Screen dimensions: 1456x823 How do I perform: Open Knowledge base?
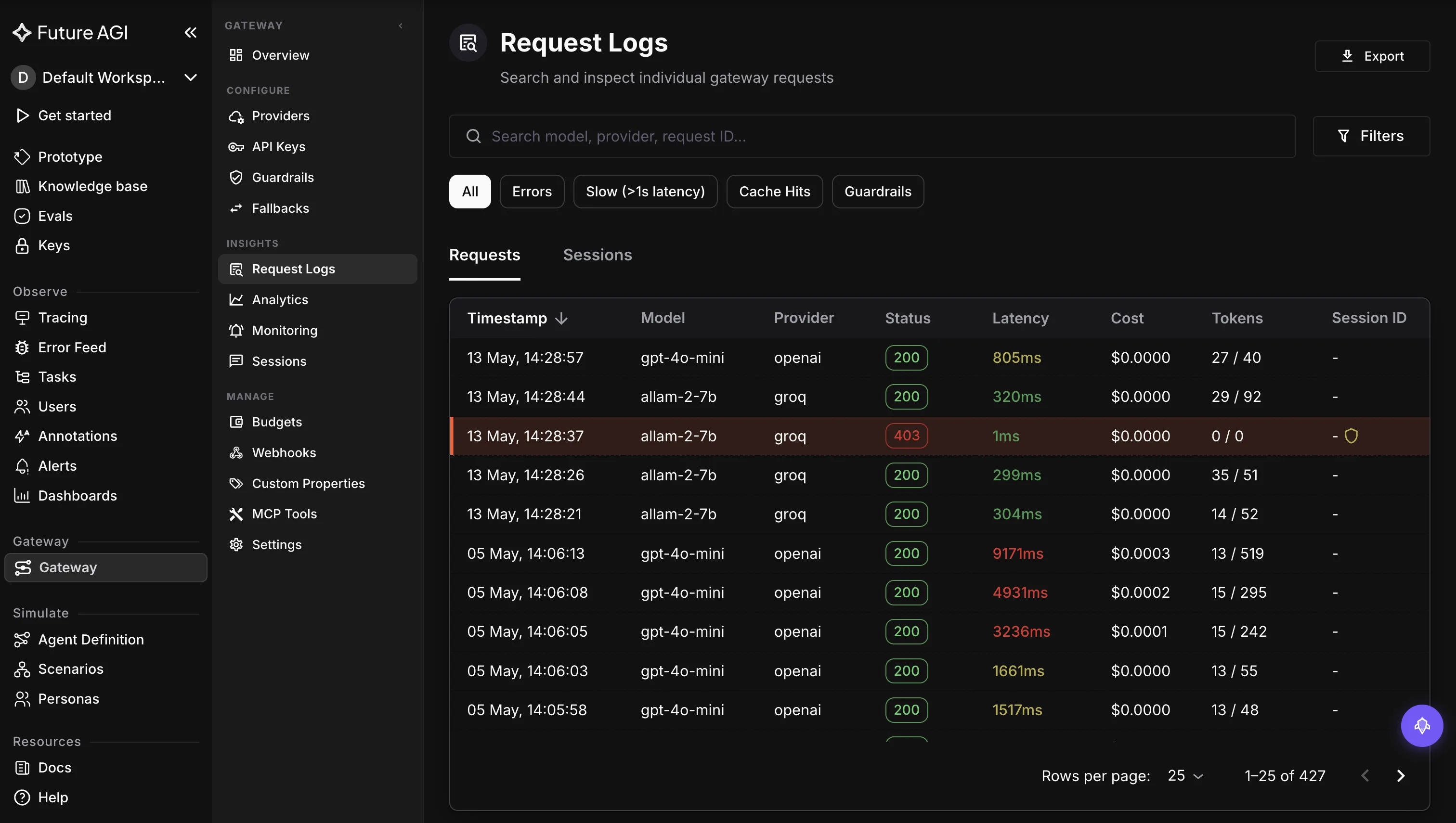coord(92,186)
